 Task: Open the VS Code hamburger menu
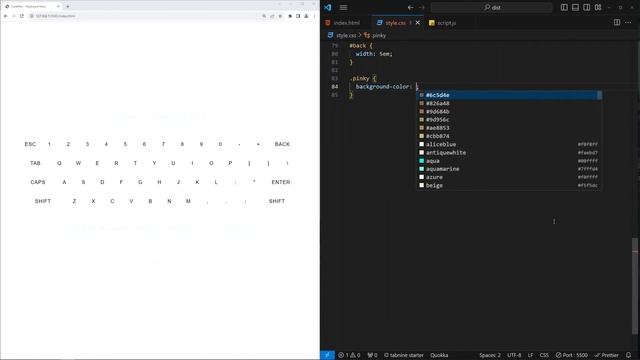point(343,7)
